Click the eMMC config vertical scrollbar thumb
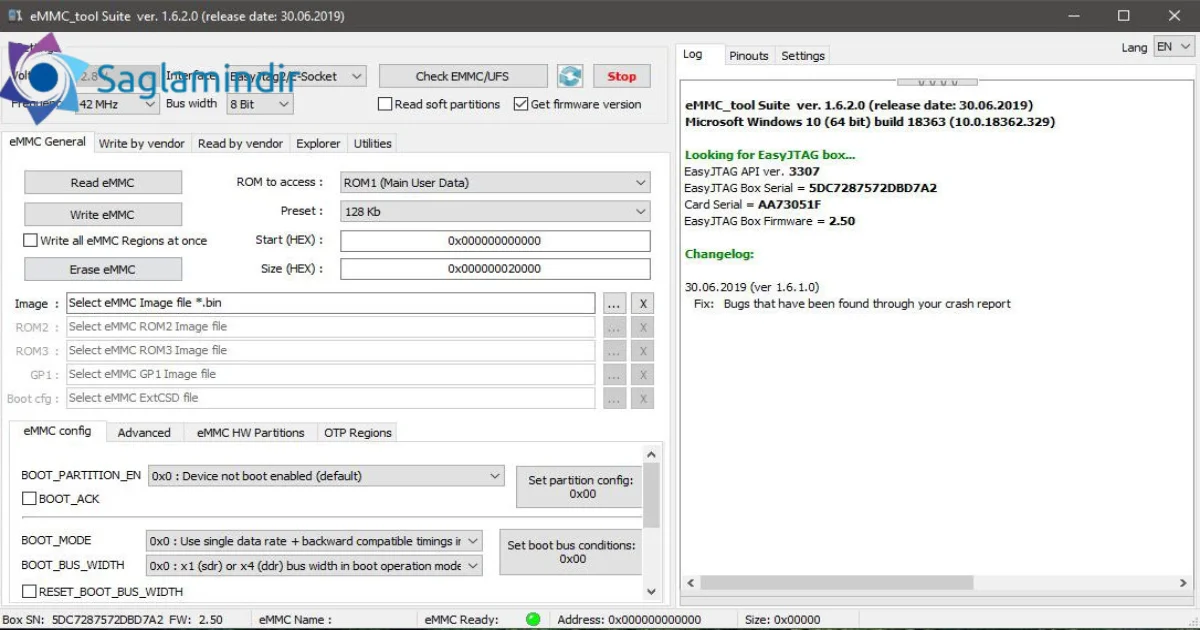This screenshot has width=1200, height=630. click(x=651, y=494)
